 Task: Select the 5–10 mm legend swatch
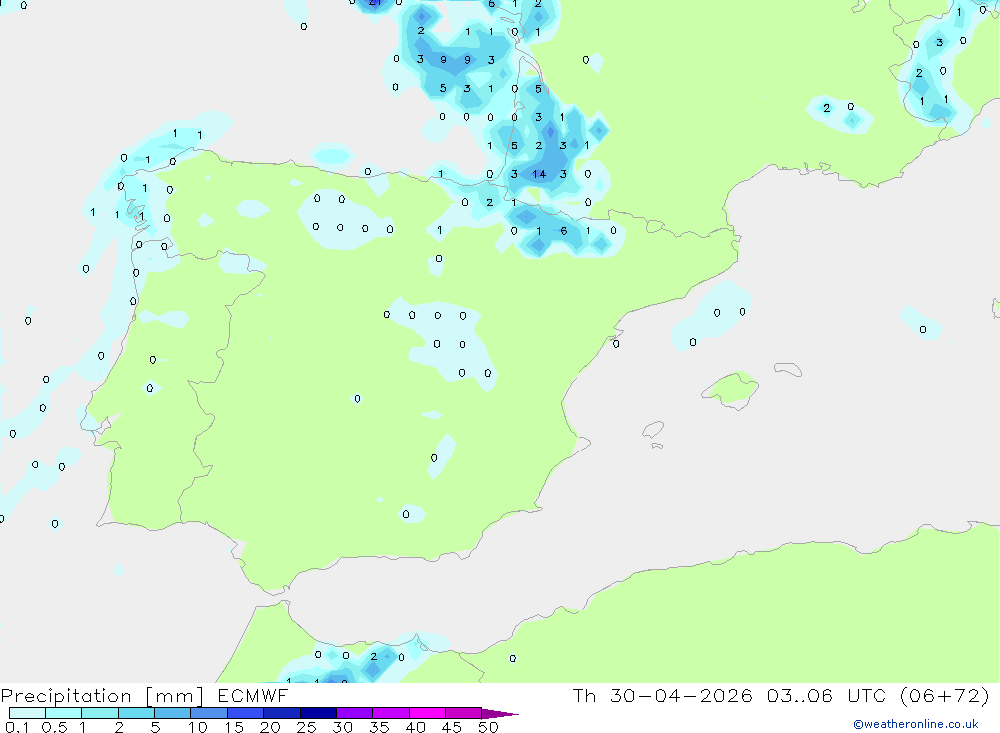click(173, 713)
